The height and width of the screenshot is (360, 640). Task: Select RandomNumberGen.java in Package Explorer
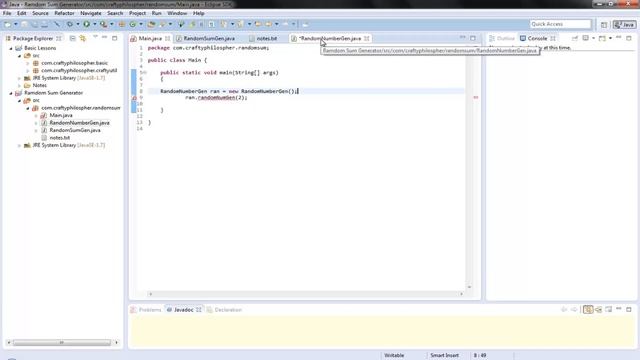coord(80,123)
